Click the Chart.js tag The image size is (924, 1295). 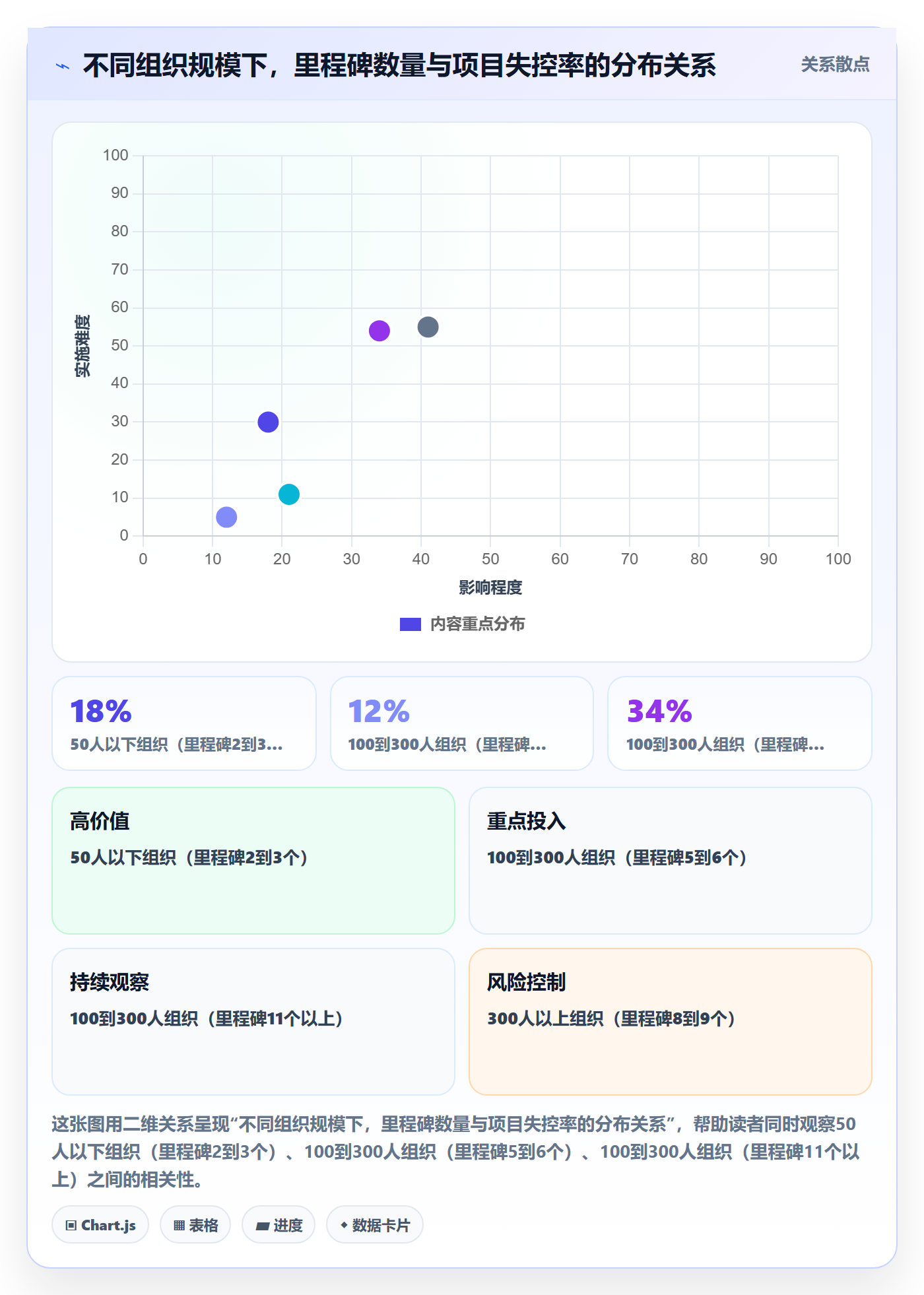pyautogui.click(x=100, y=1225)
